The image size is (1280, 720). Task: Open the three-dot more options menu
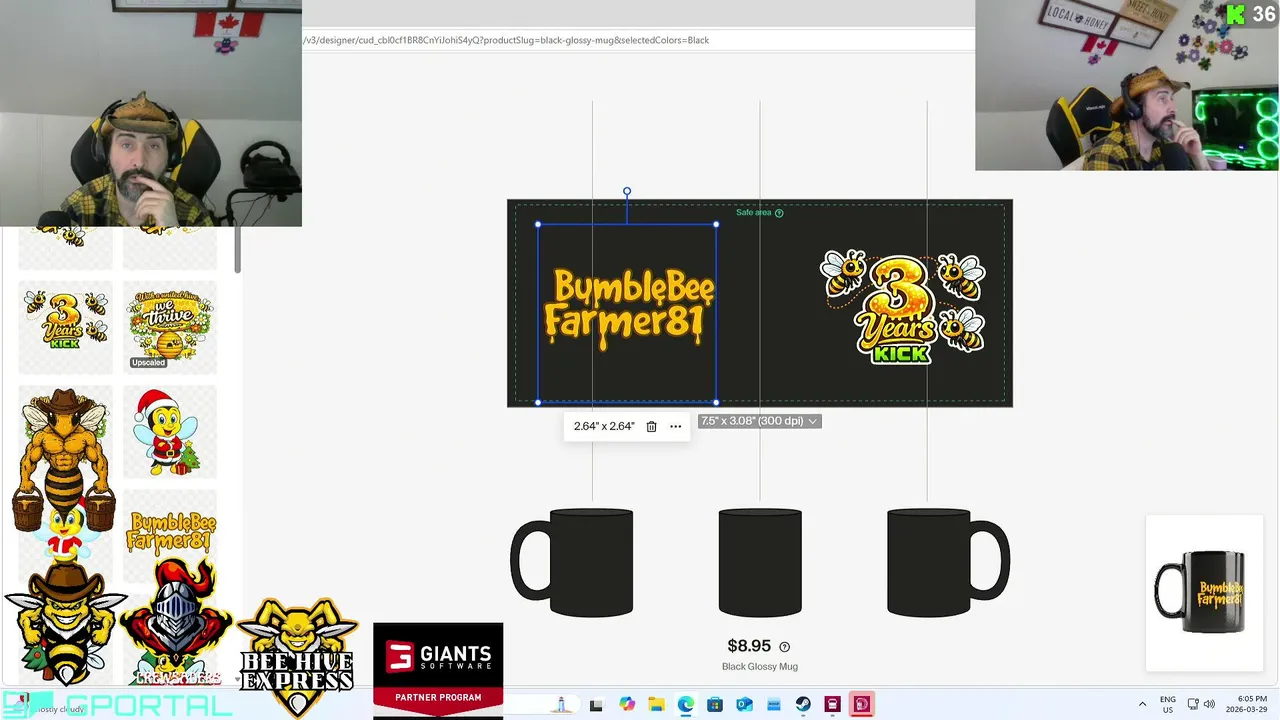pyautogui.click(x=676, y=426)
